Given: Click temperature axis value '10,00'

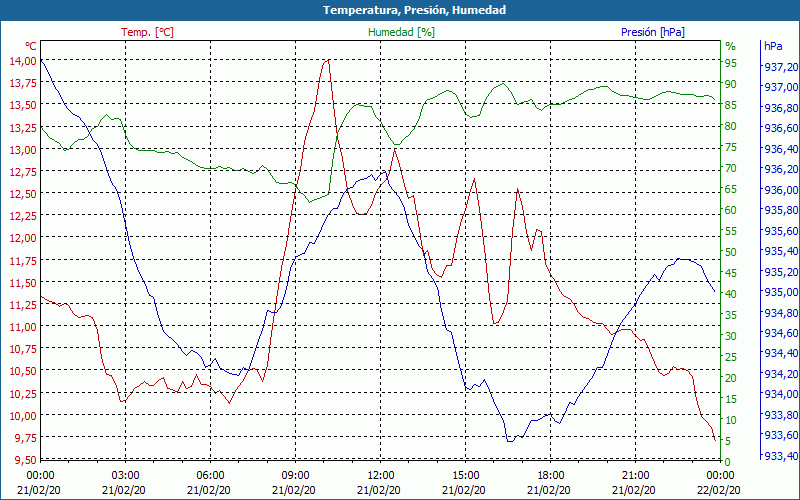Looking at the screenshot, I should click(22, 415).
